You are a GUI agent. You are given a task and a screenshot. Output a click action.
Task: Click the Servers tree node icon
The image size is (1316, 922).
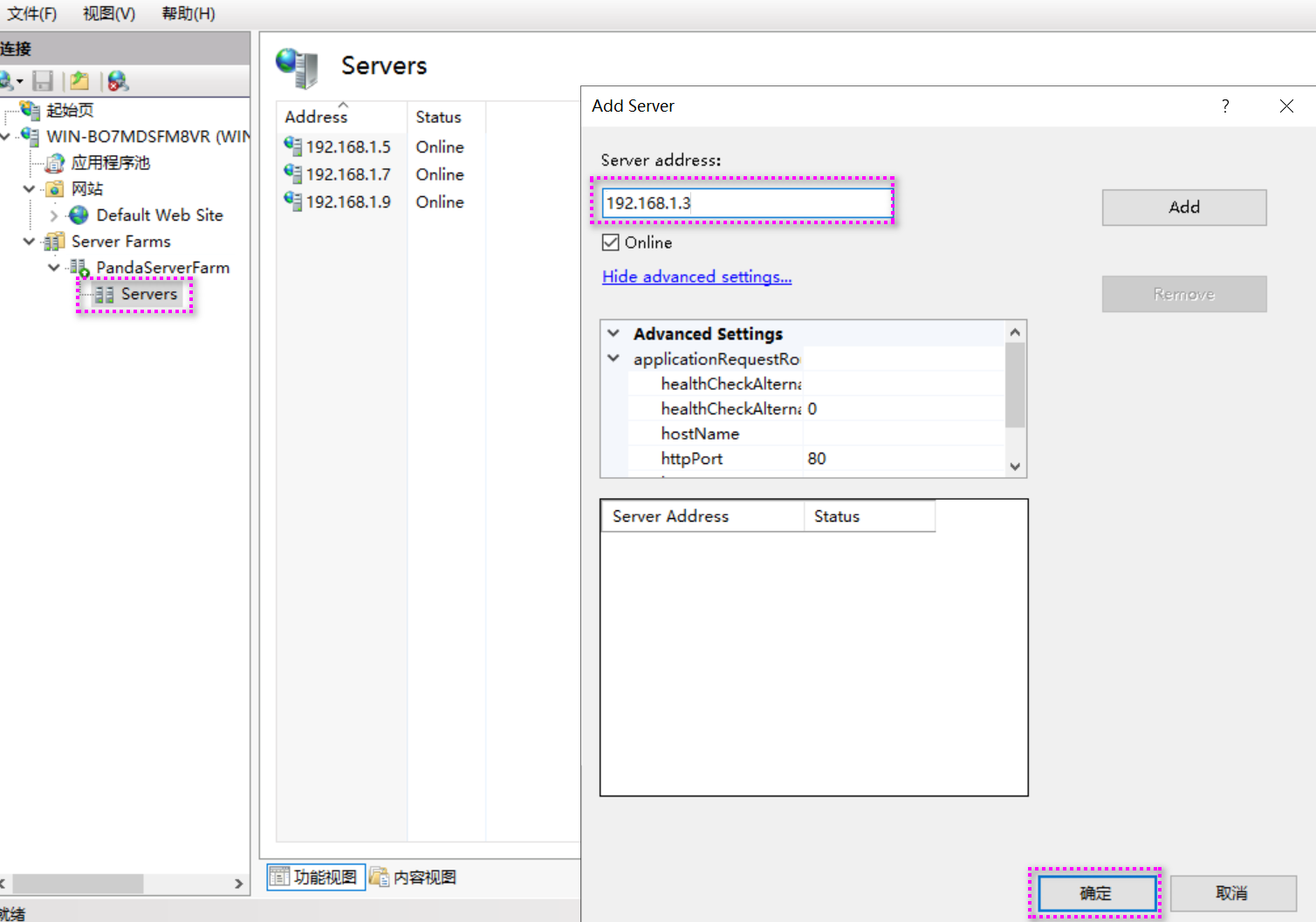[104, 295]
